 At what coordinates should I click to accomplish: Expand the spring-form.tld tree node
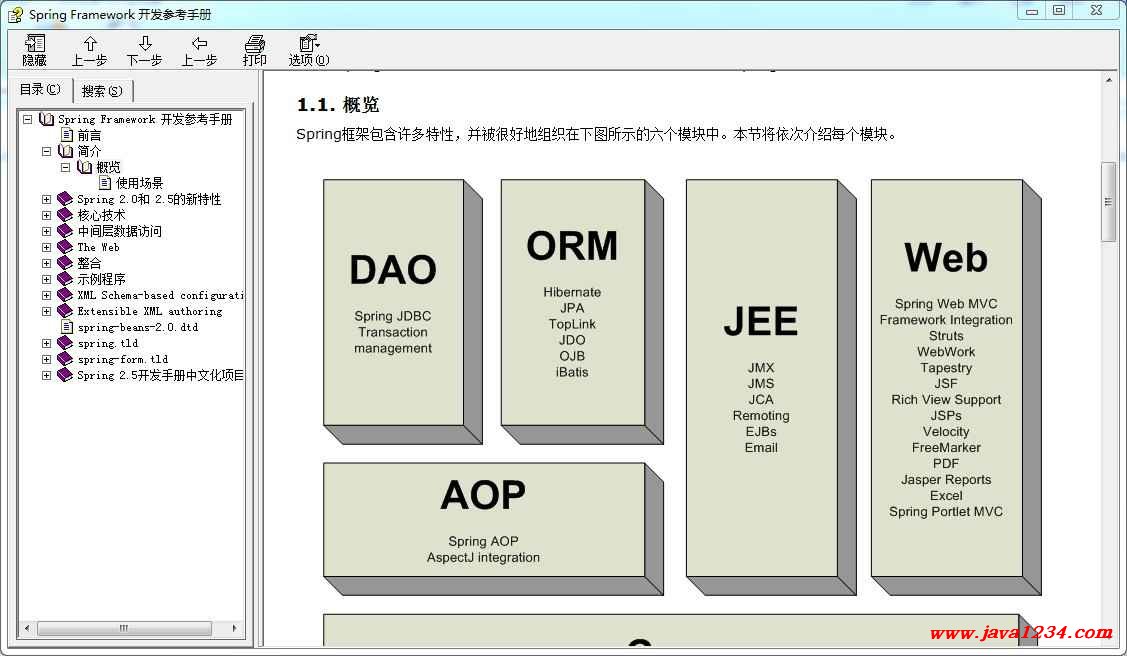[x=47, y=359]
